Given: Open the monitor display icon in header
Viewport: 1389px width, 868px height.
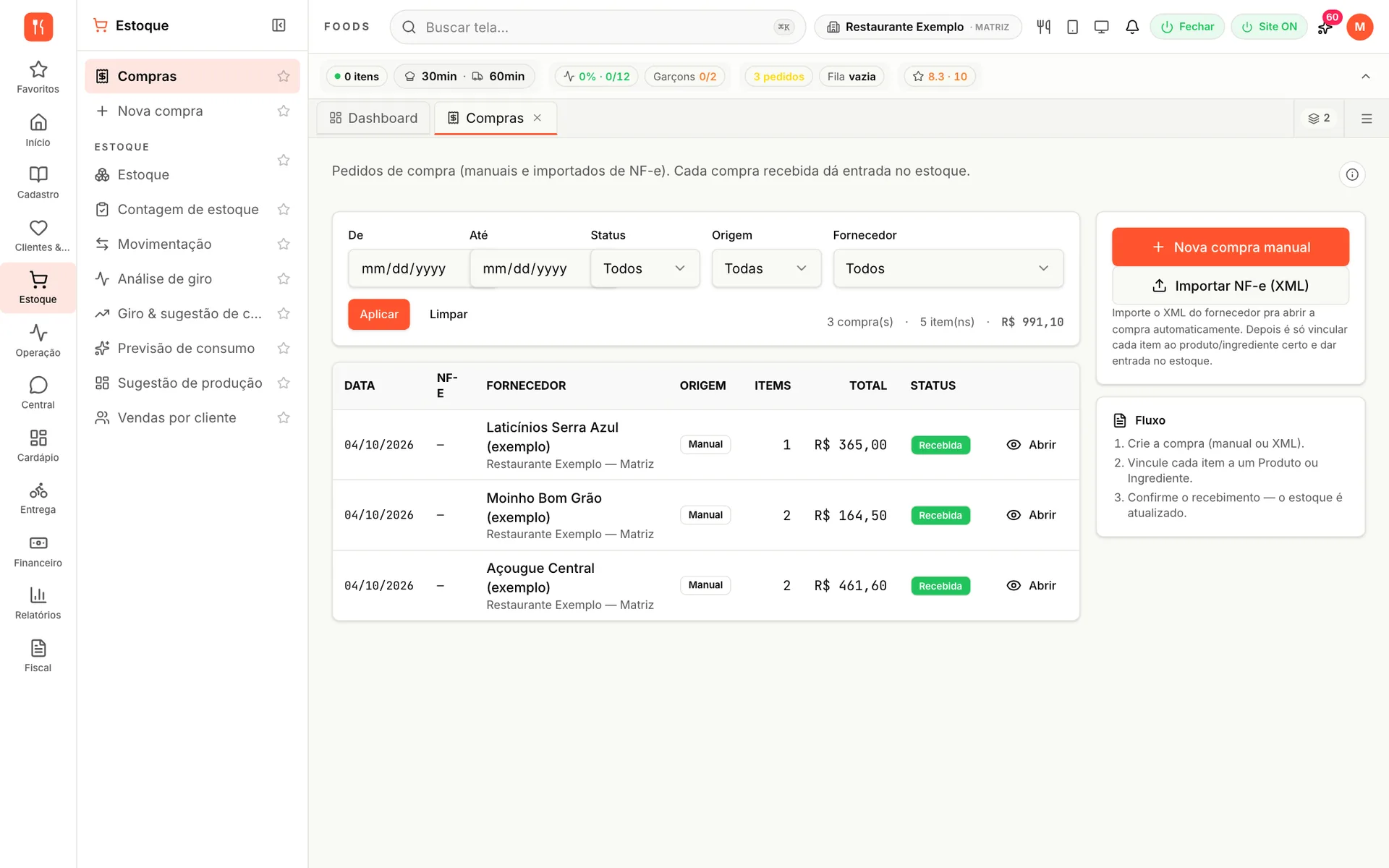Looking at the screenshot, I should click(1101, 27).
